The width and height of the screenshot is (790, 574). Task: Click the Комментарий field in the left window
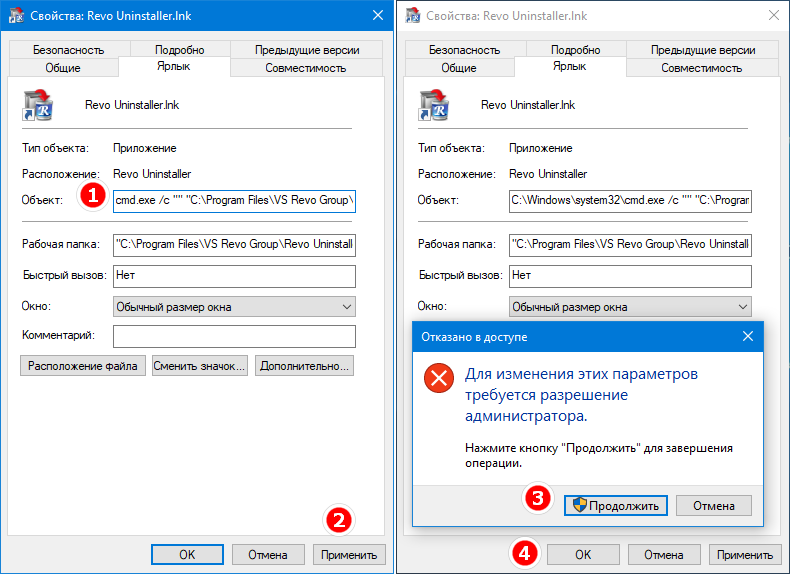[234, 336]
